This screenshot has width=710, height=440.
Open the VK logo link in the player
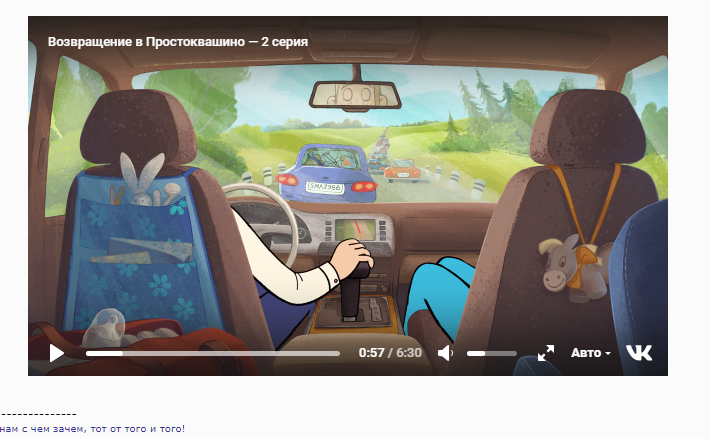tap(639, 353)
